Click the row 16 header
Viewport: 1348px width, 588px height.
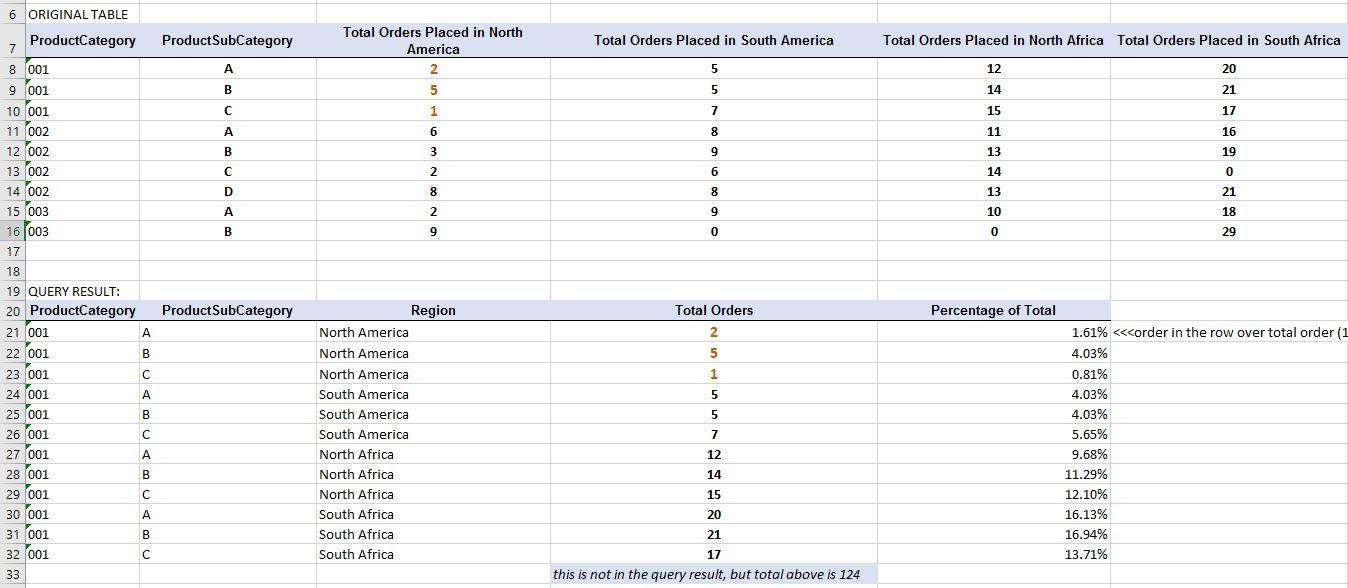pos(12,231)
